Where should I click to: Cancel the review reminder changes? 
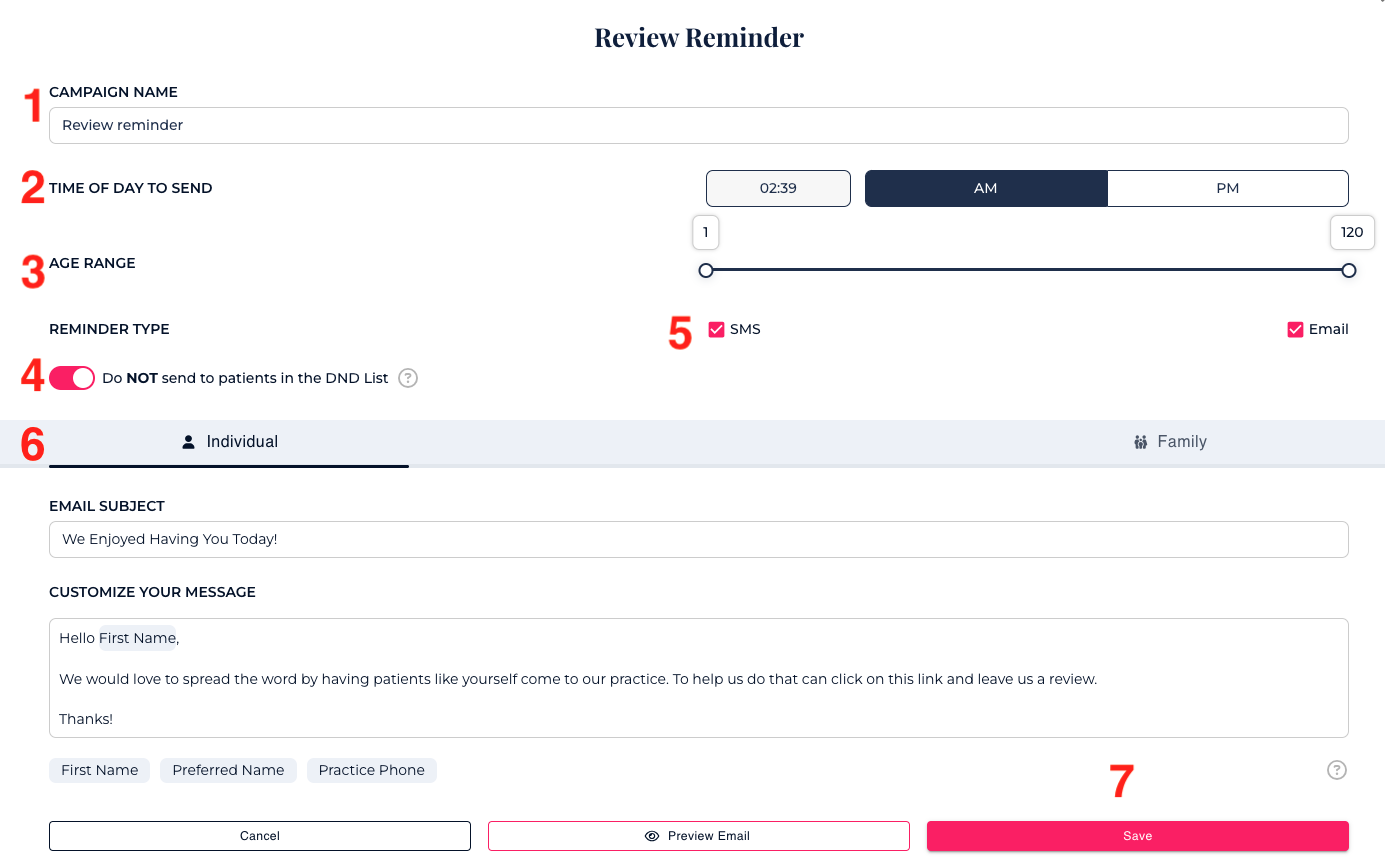260,836
